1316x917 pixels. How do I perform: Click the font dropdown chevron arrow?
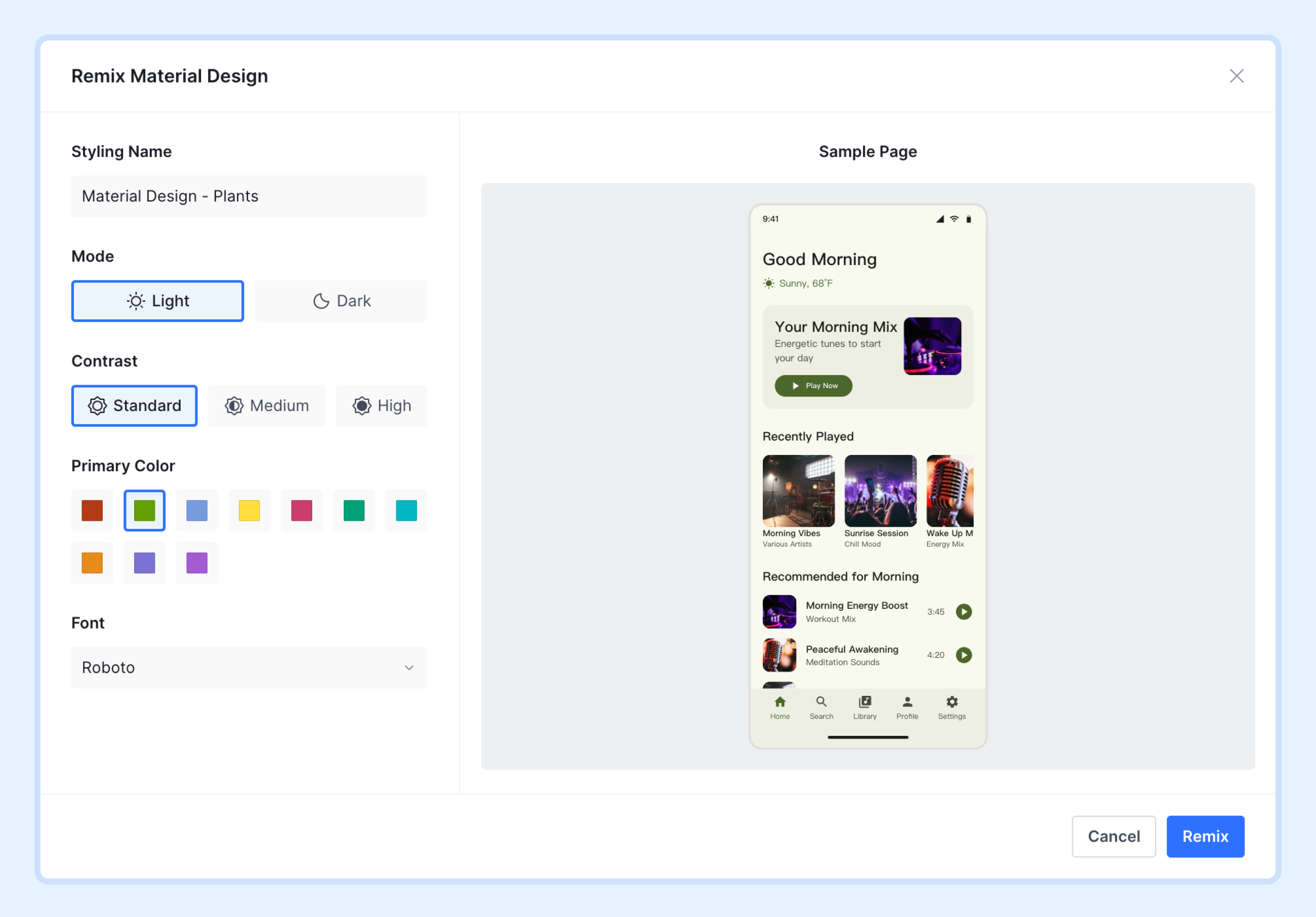pos(408,668)
